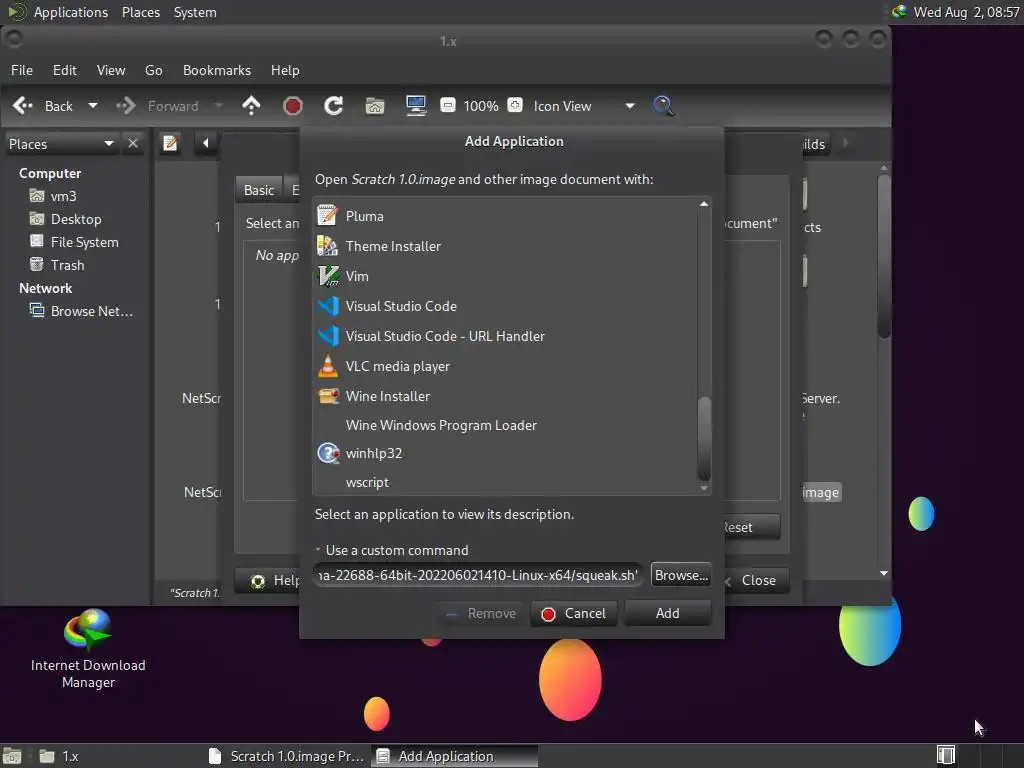Click the Theme Installer icon

(x=327, y=246)
